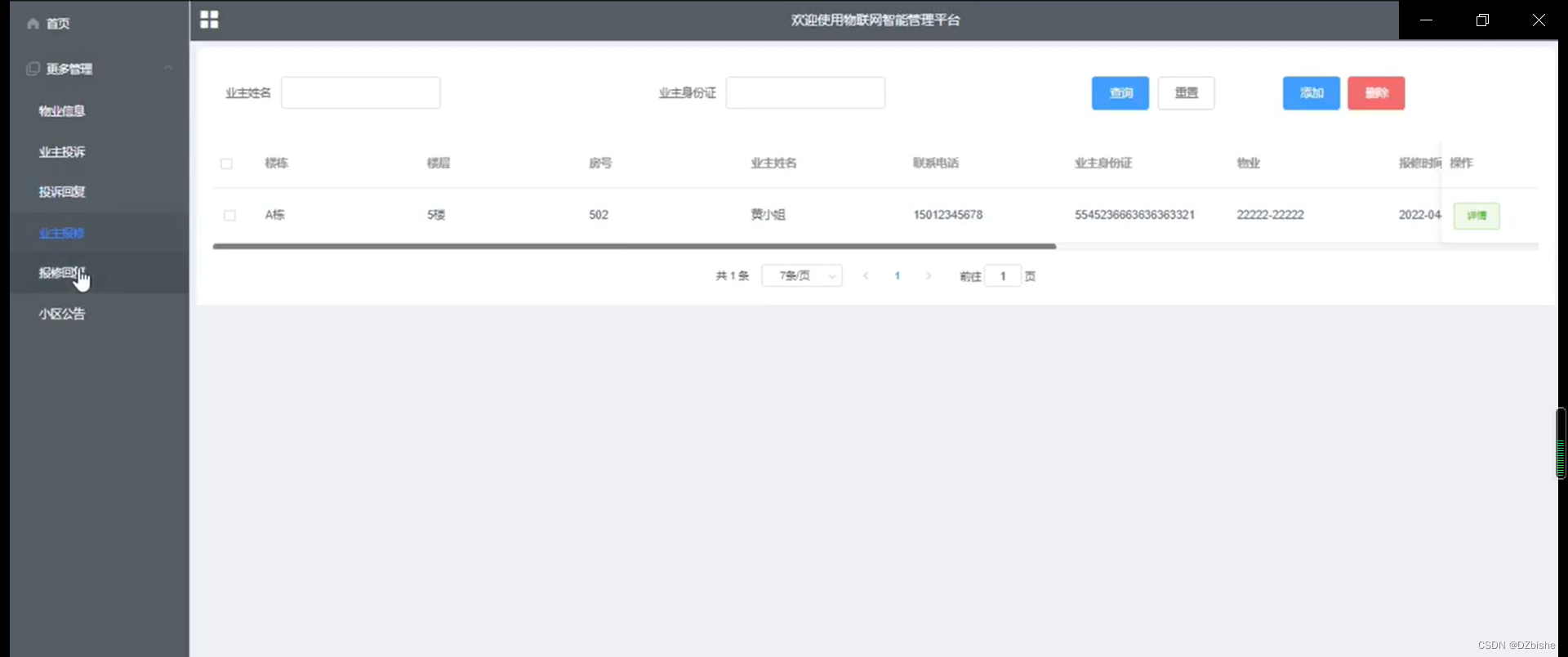Click the 502 room number cell

599,215
